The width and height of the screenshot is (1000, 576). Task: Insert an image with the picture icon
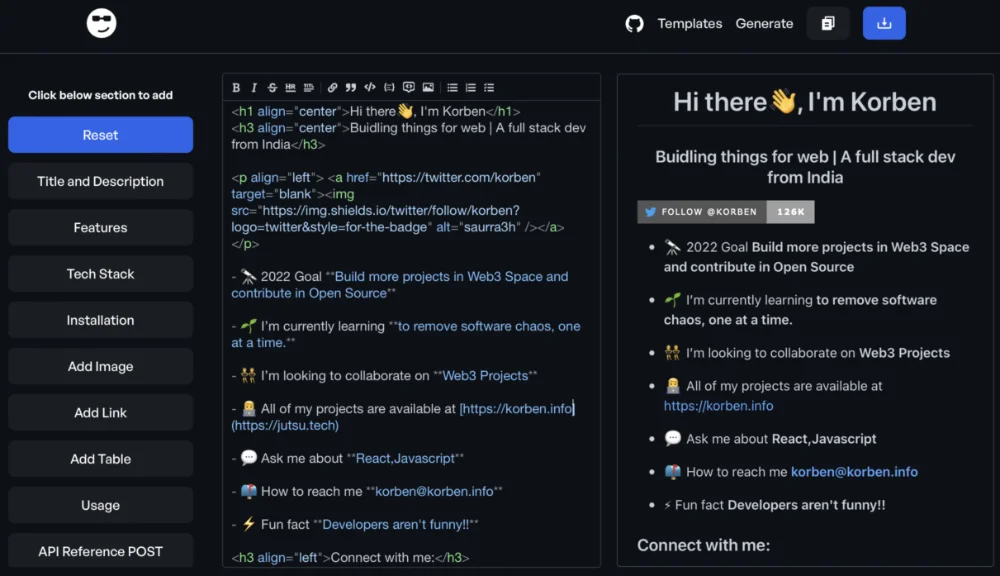[428, 87]
